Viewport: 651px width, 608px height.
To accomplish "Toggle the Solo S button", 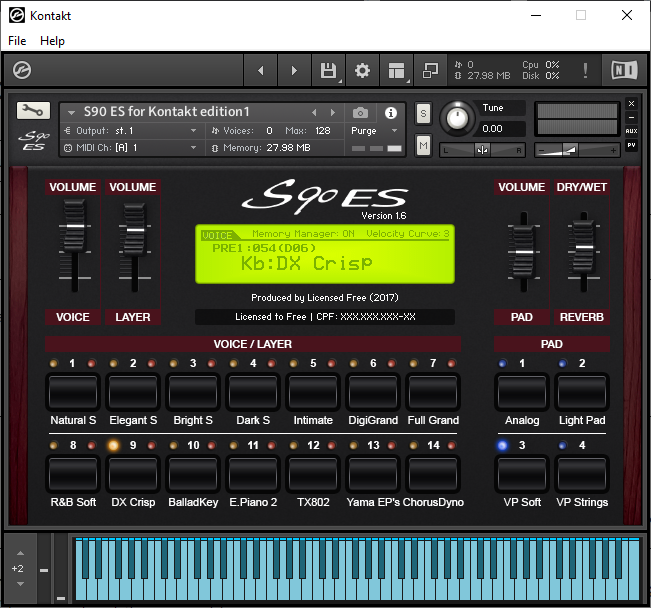I will [x=423, y=113].
